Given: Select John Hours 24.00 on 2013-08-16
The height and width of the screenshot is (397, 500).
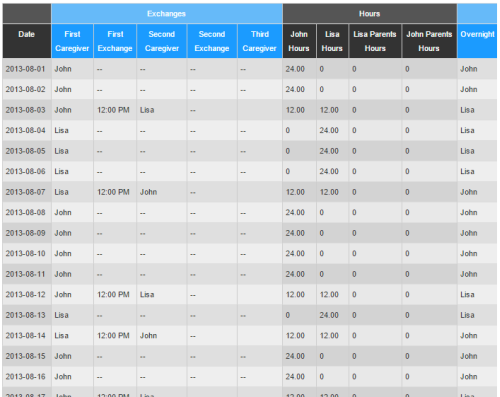Looking at the screenshot, I should [x=295, y=376].
